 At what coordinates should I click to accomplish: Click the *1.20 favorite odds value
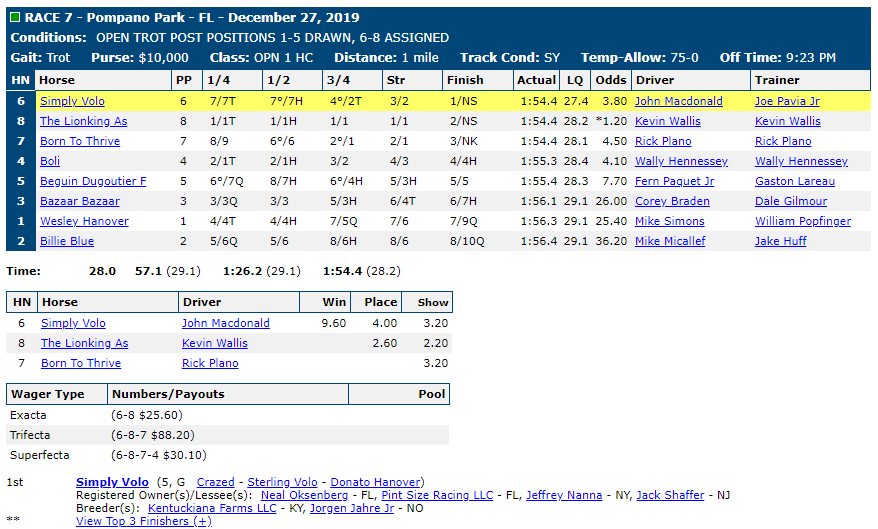tap(611, 121)
